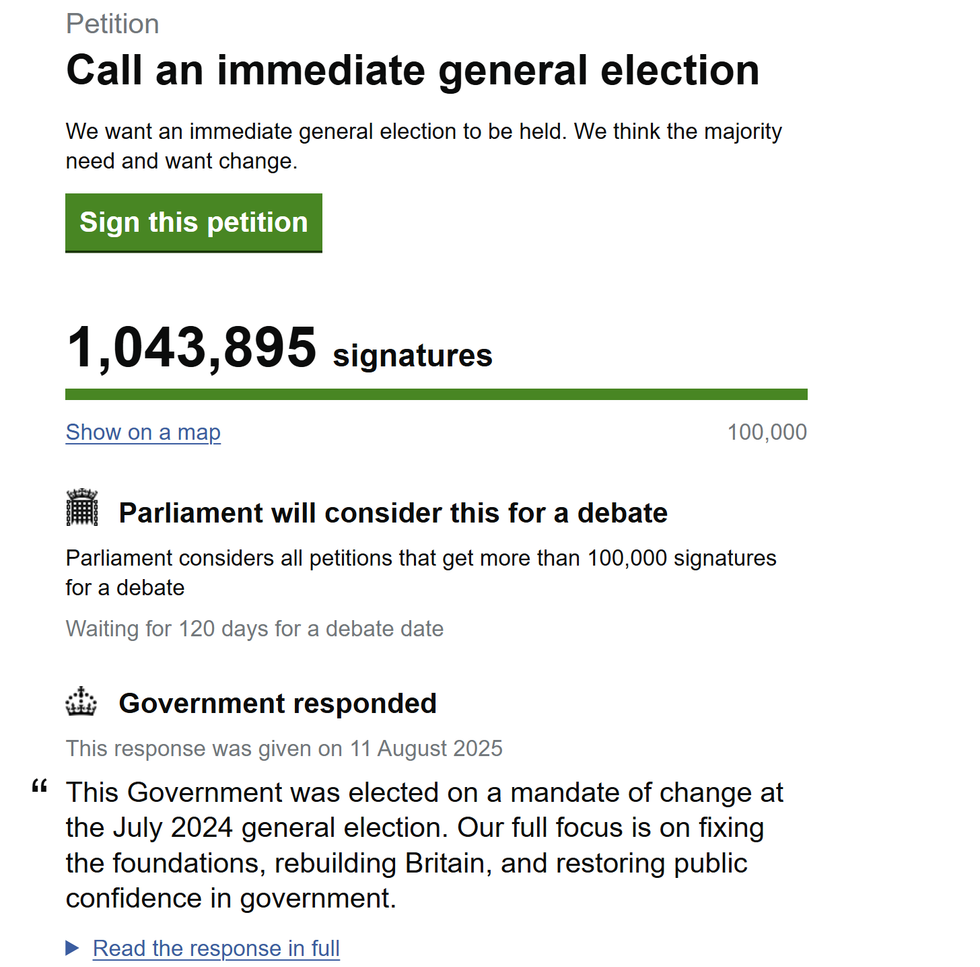The width and height of the screenshot is (980, 967).
Task: Select the petition title heading
Action: (411, 70)
